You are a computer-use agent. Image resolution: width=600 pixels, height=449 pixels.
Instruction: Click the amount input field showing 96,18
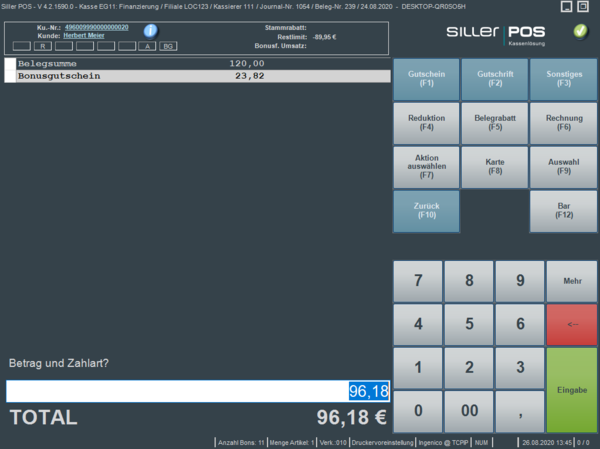[x=197, y=391]
